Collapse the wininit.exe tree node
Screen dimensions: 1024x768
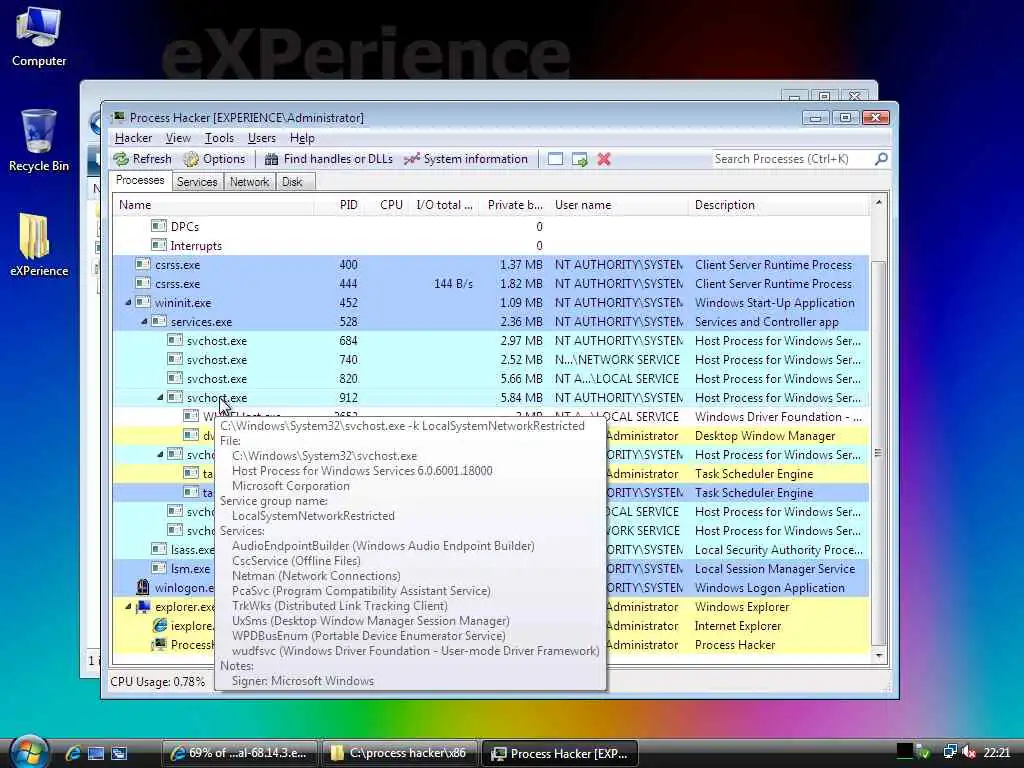pyautogui.click(x=128, y=302)
